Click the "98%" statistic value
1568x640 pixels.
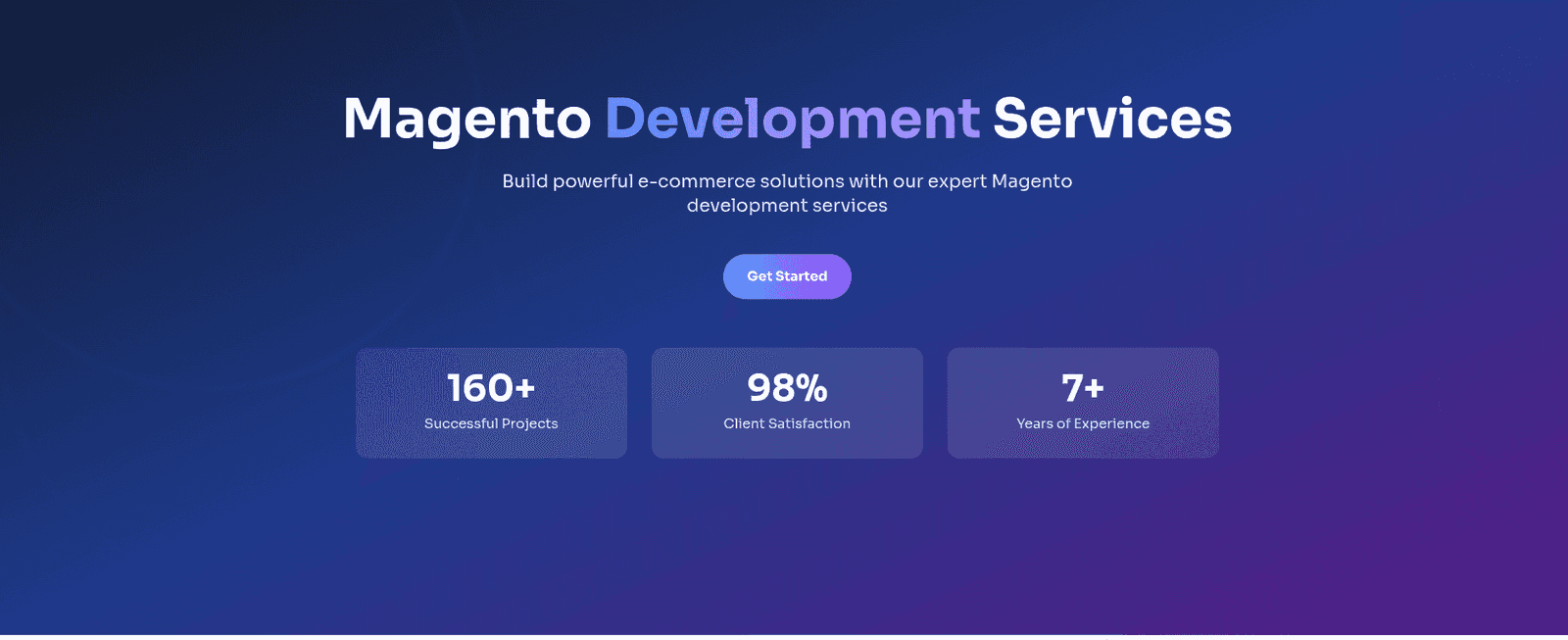pyautogui.click(x=787, y=388)
